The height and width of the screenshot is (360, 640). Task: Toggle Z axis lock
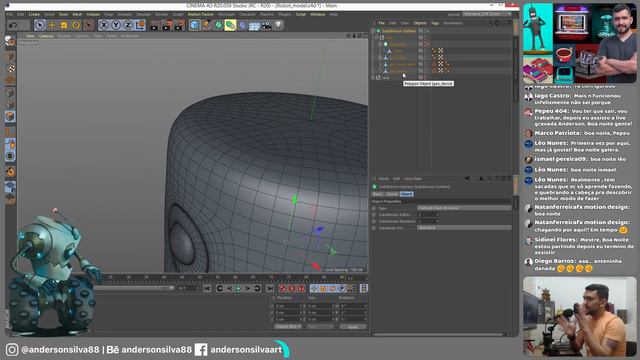coord(128,25)
